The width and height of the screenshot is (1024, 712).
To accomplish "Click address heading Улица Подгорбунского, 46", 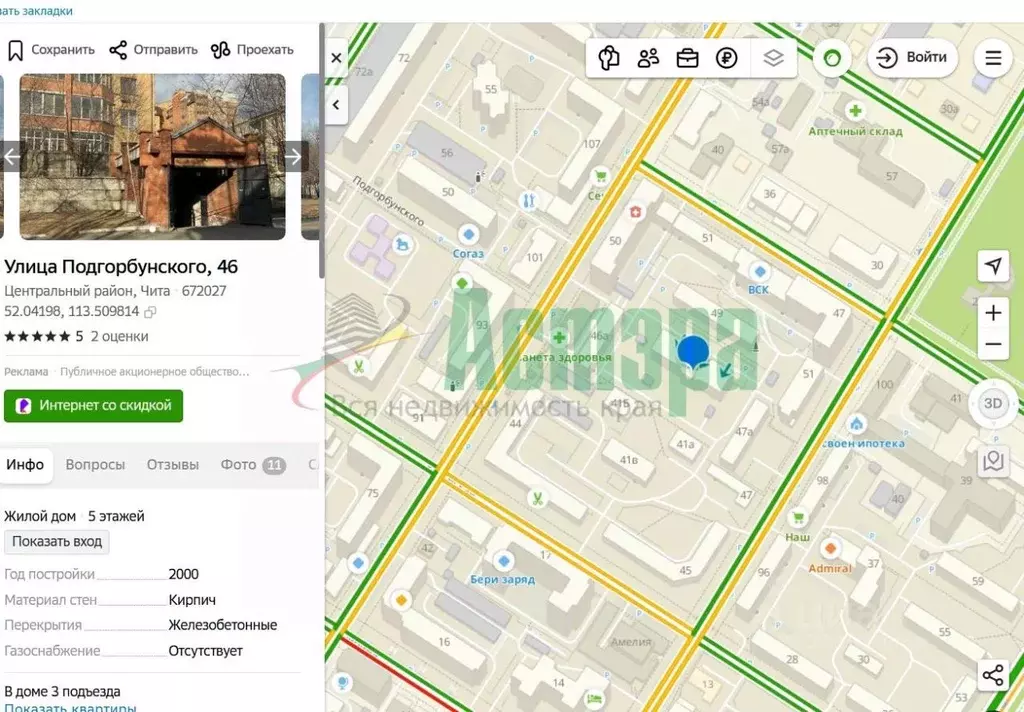I will 121,267.
